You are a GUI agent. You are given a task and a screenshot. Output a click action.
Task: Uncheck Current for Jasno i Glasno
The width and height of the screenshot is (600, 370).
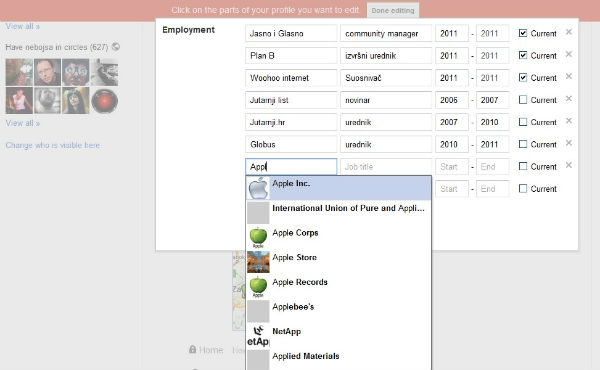click(523, 33)
